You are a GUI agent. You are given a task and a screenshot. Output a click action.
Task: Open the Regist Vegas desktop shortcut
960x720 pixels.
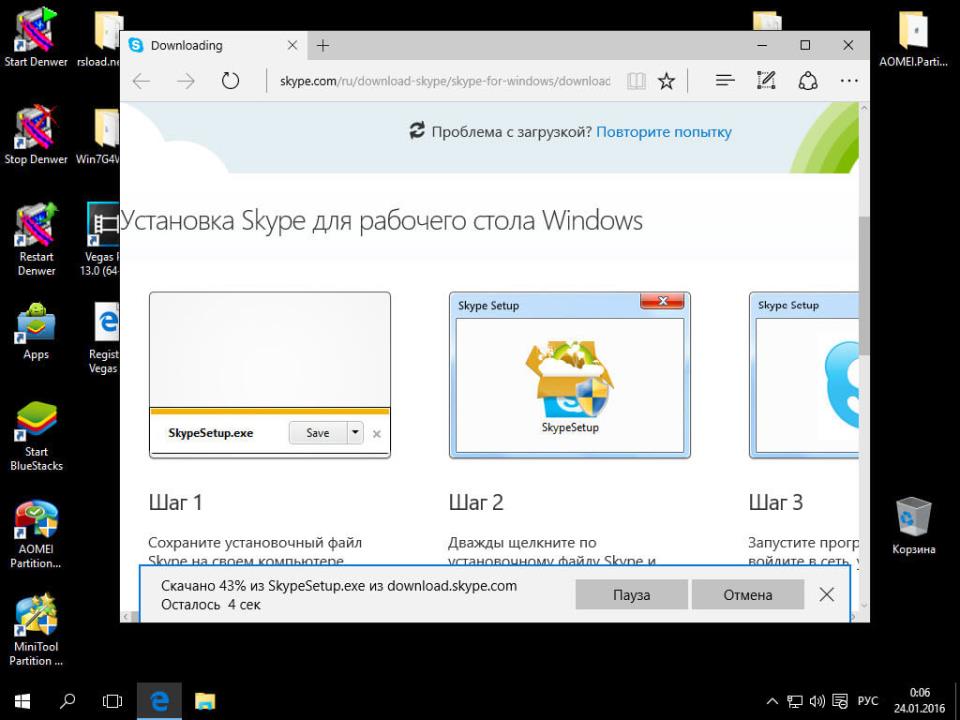point(103,339)
